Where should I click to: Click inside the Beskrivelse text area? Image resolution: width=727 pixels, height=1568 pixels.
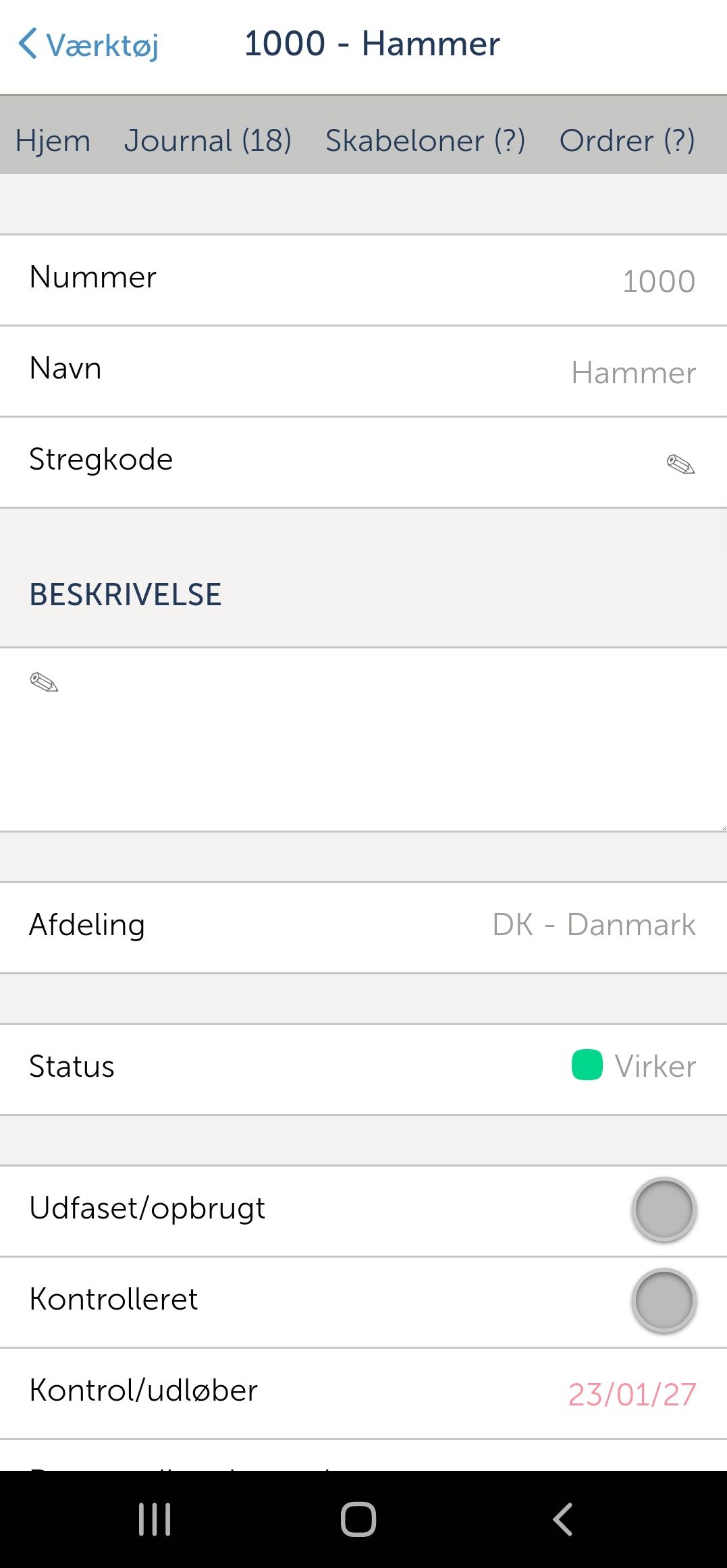click(x=363, y=749)
